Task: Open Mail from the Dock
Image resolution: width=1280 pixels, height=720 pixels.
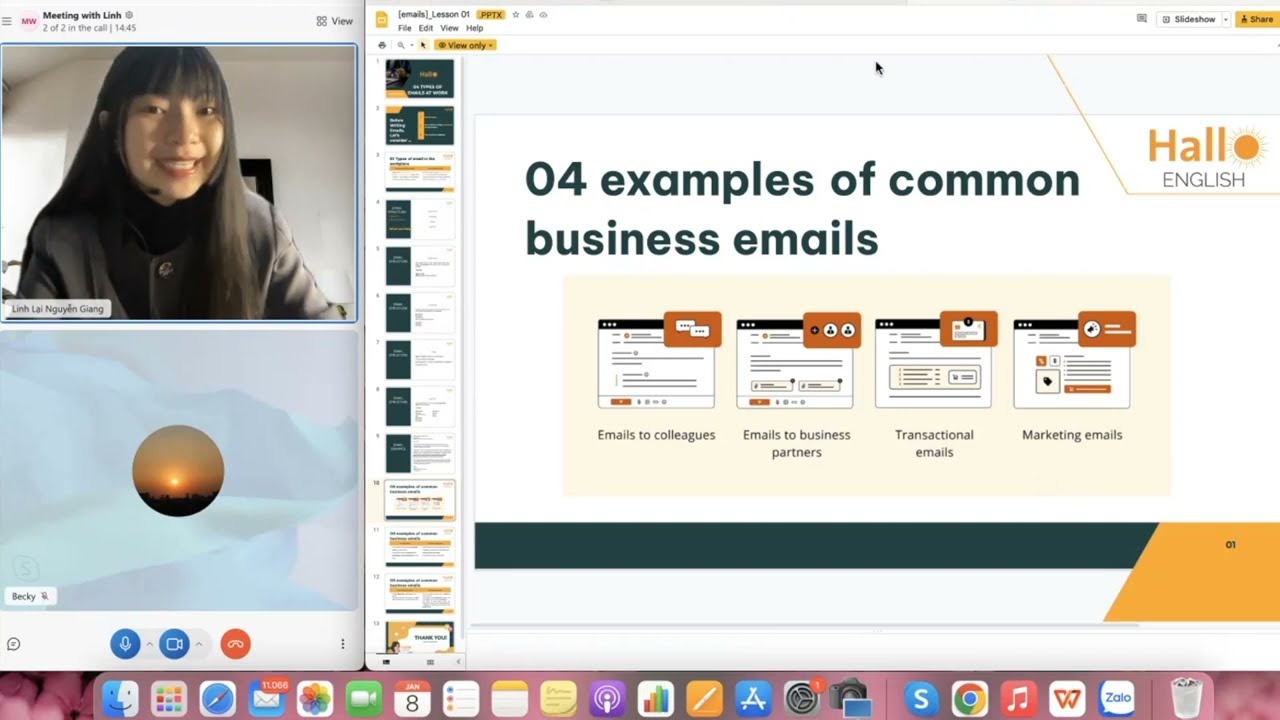Action: tap(266, 699)
